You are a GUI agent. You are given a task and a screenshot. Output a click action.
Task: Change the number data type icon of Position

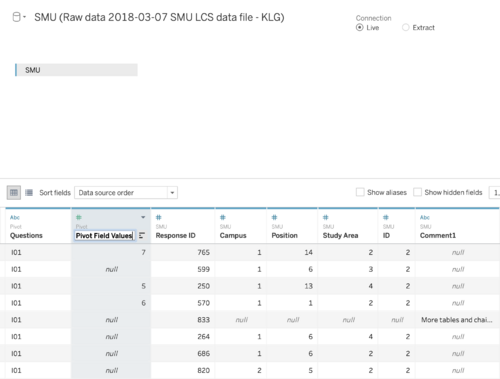click(274, 217)
